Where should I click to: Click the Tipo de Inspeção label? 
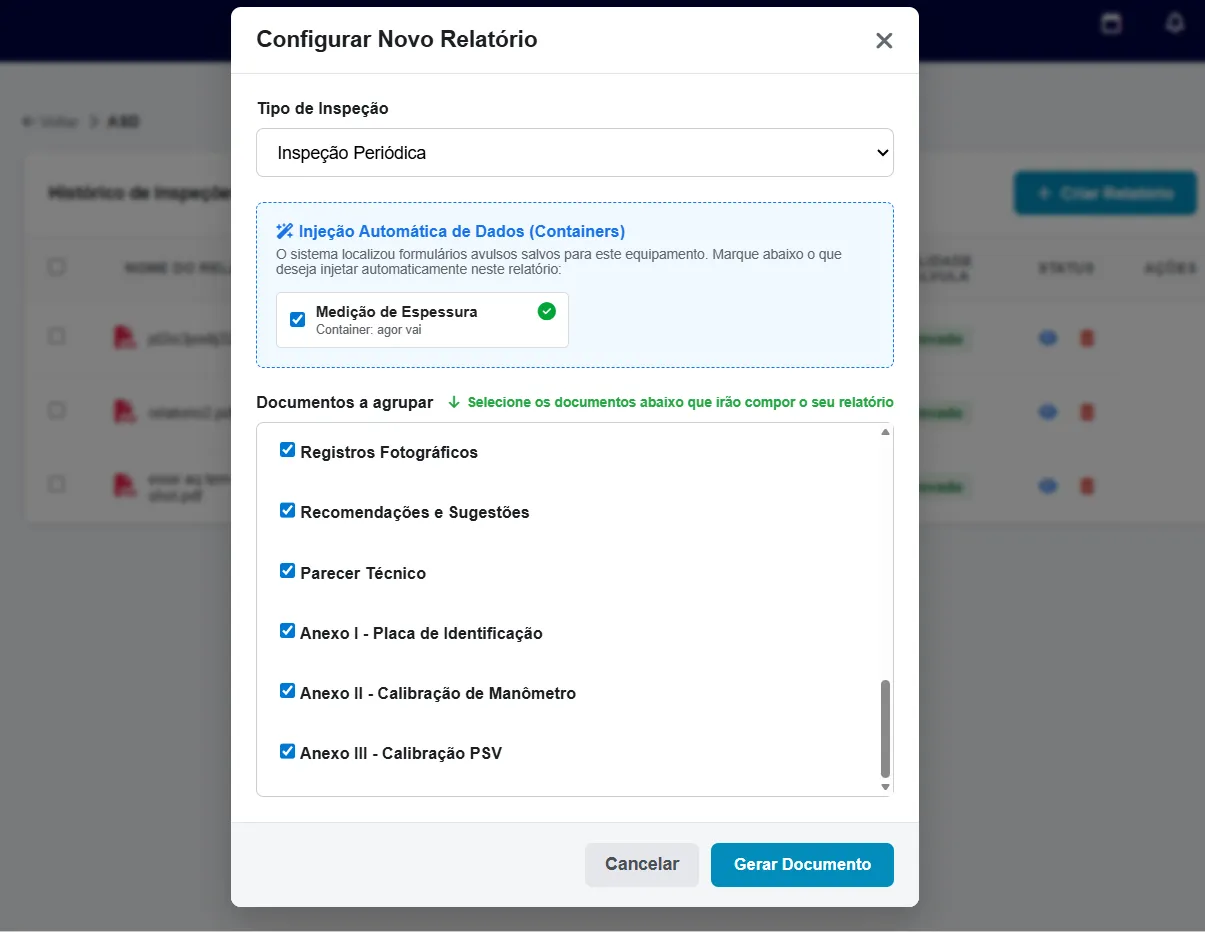322,108
